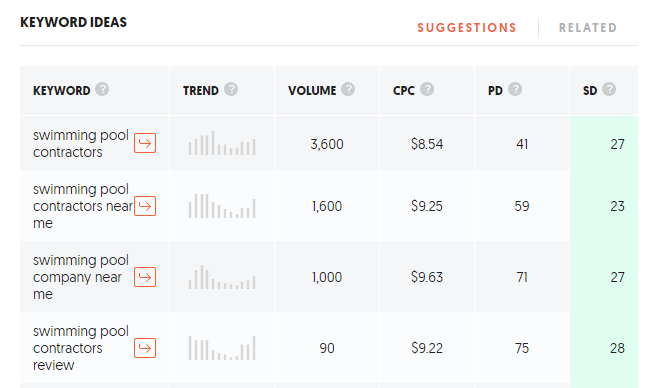Sort by the SD column header

click(590, 90)
